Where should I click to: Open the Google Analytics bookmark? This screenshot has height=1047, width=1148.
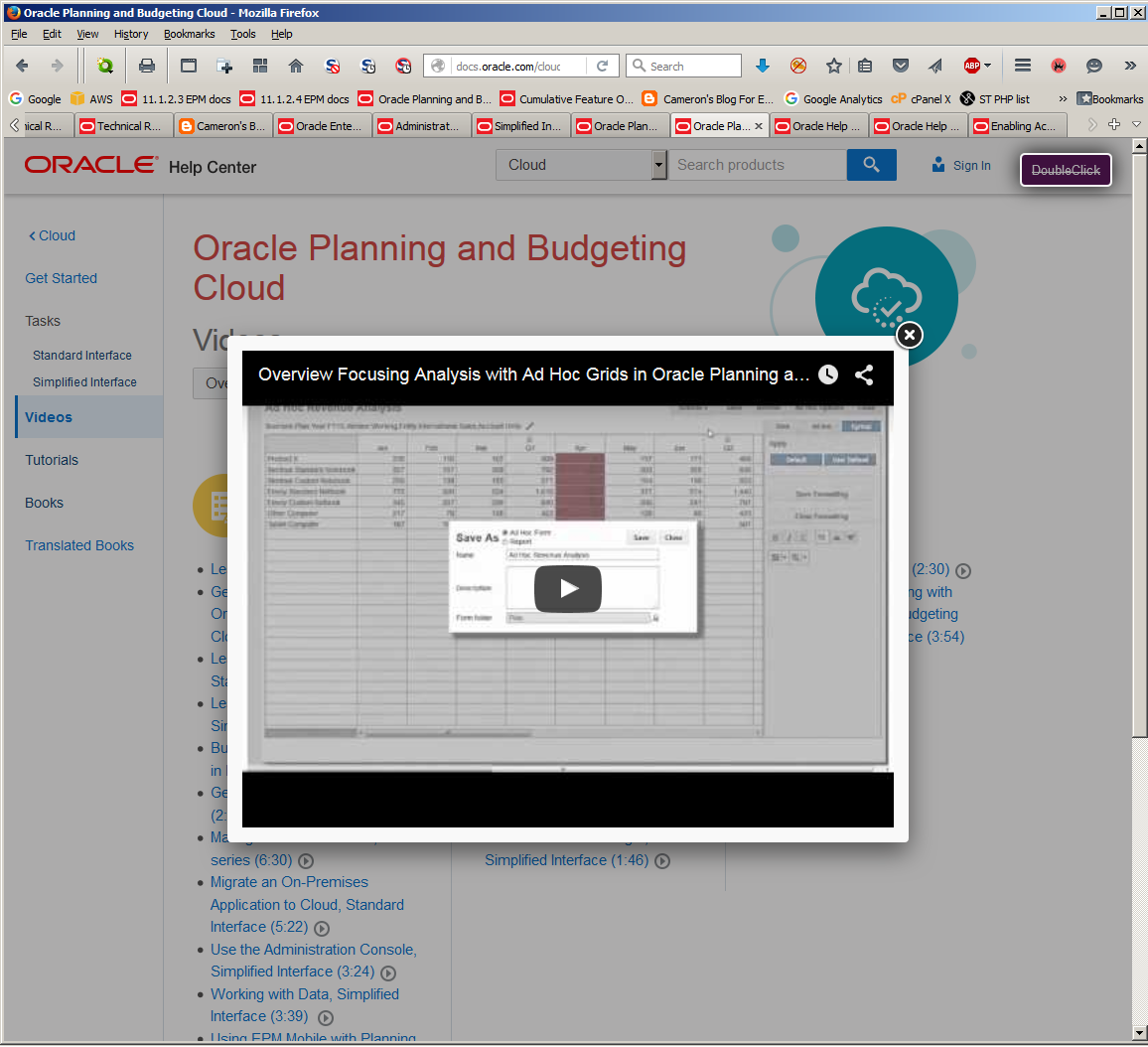tap(833, 99)
